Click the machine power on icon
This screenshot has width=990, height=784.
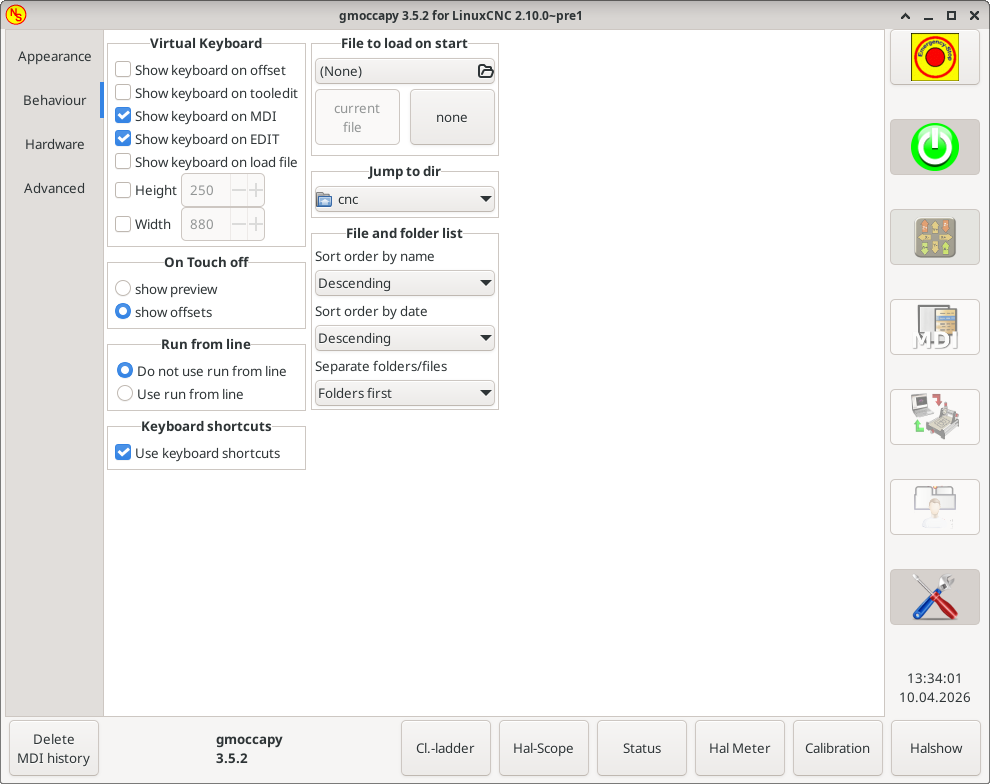coord(935,147)
